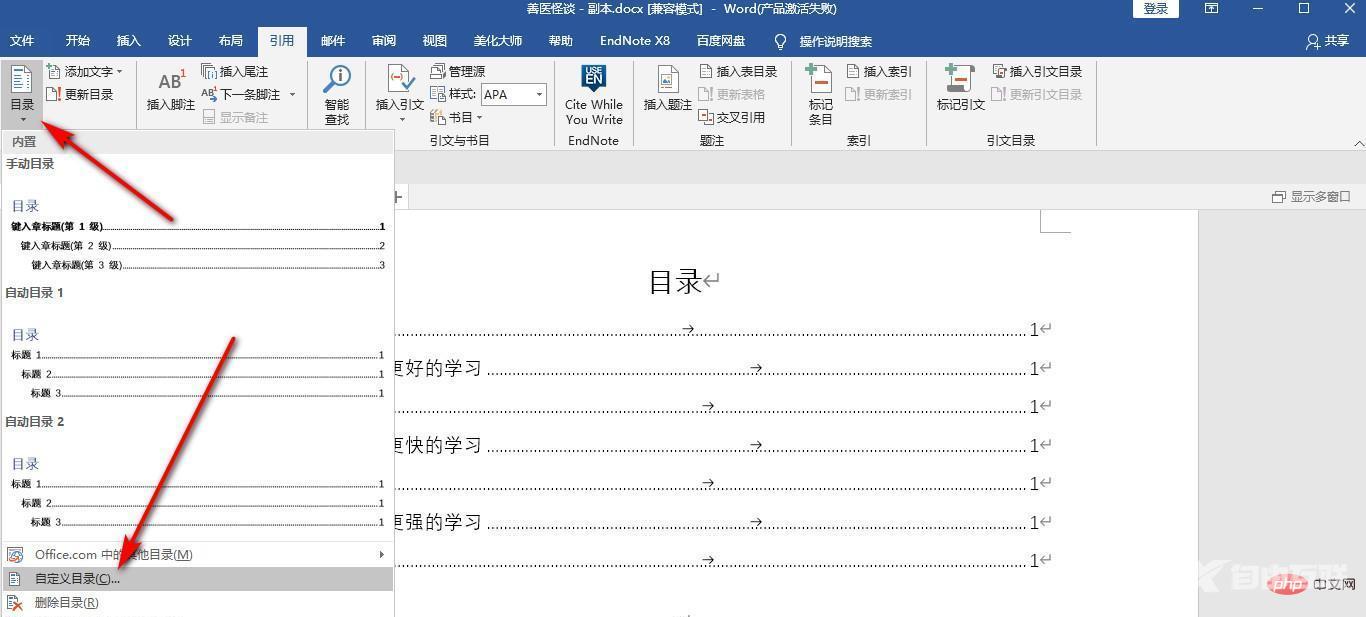Click the Tell Me search field

click(x=835, y=41)
